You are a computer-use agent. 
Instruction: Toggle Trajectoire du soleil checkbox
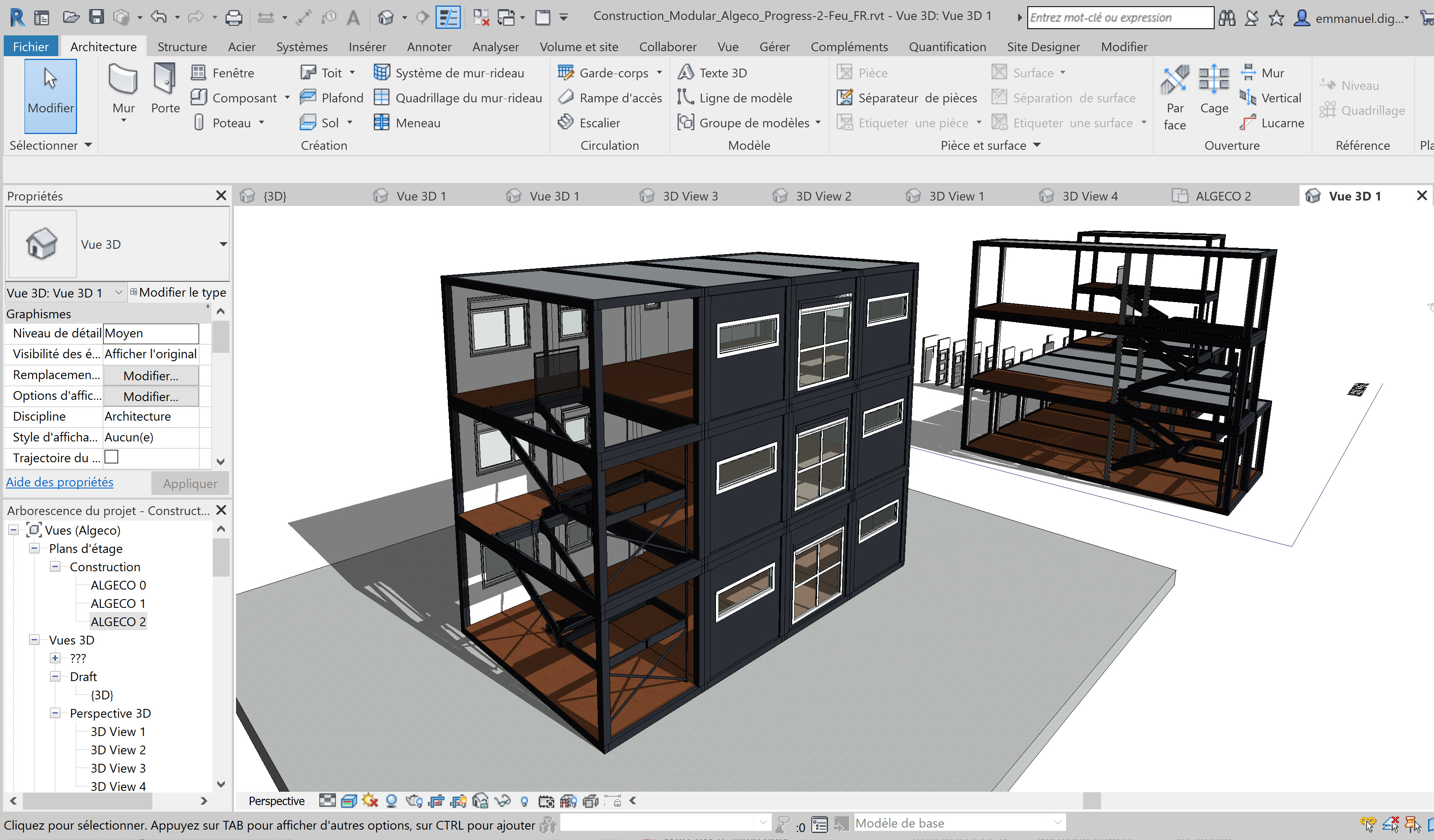click(x=112, y=457)
